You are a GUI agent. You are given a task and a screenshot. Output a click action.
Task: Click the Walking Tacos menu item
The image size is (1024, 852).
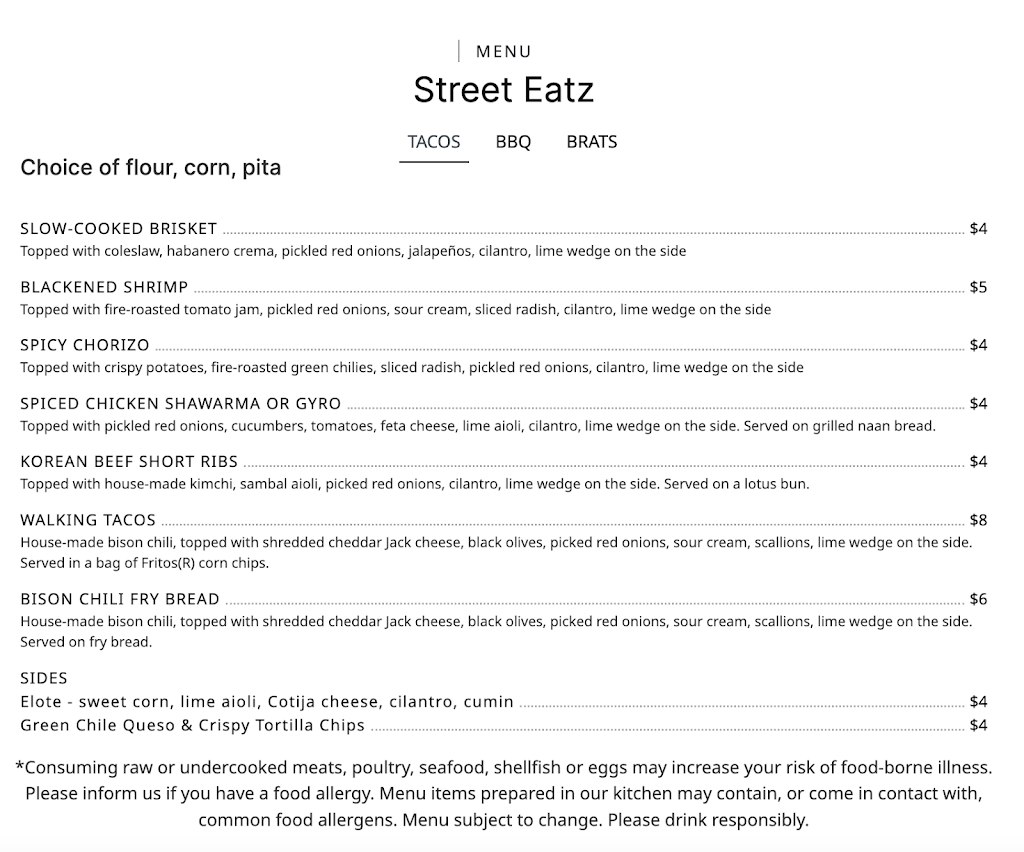pos(87,520)
